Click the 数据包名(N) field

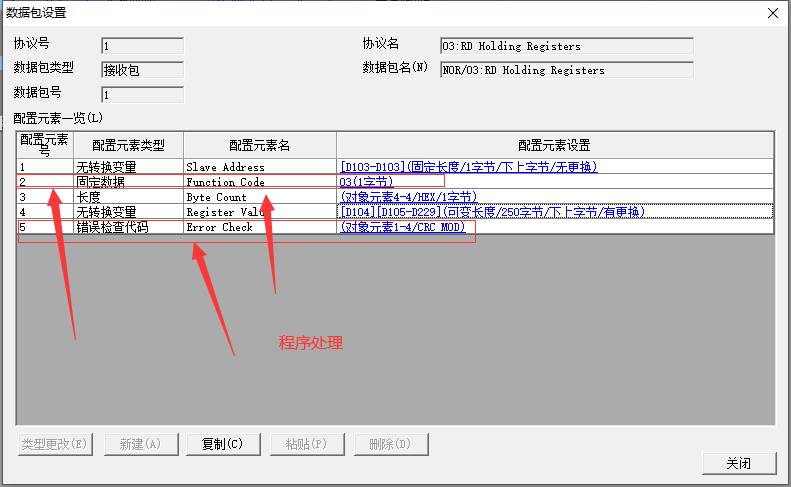click(x=566, y=71)
